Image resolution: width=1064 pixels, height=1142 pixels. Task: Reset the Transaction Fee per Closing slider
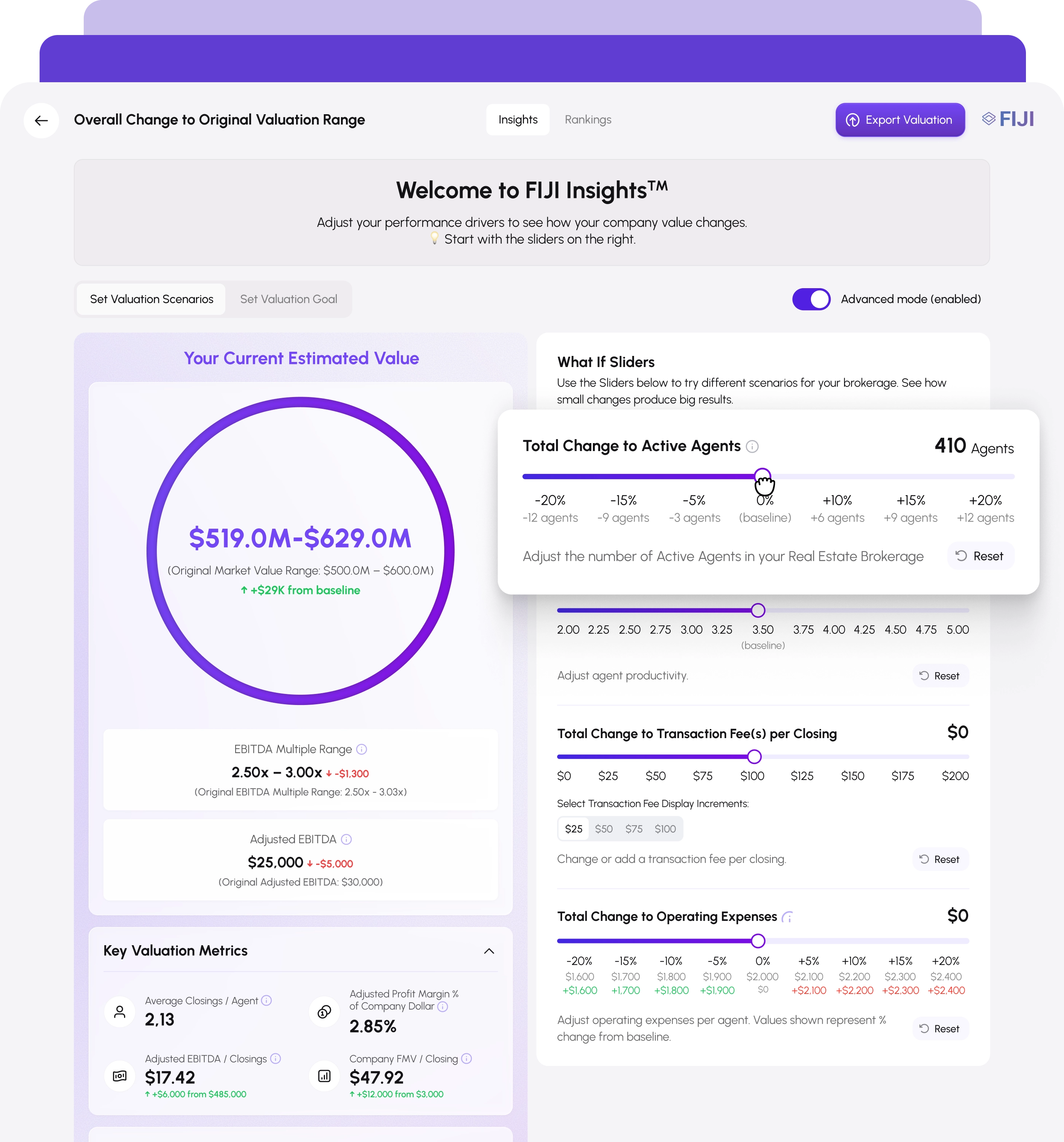pos(941,860)
